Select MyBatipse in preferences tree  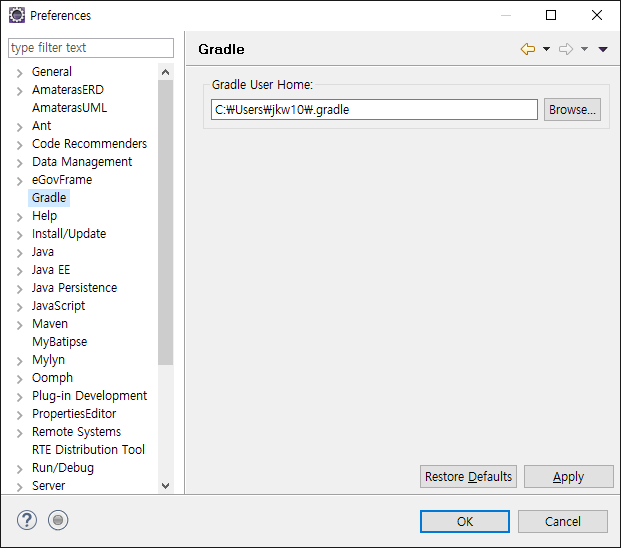(x=59, y=342)
